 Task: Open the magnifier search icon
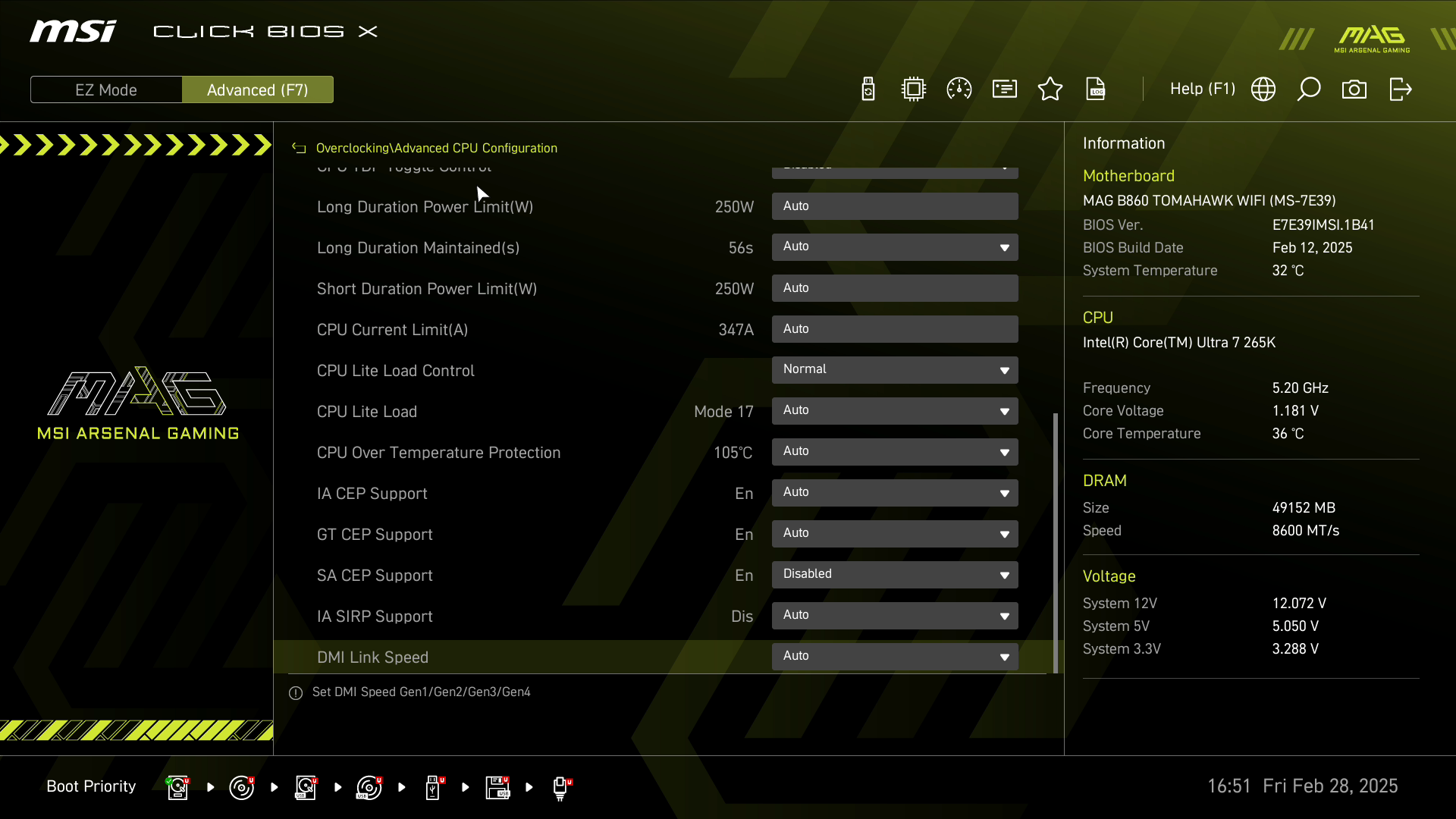tap(1309, 89)
